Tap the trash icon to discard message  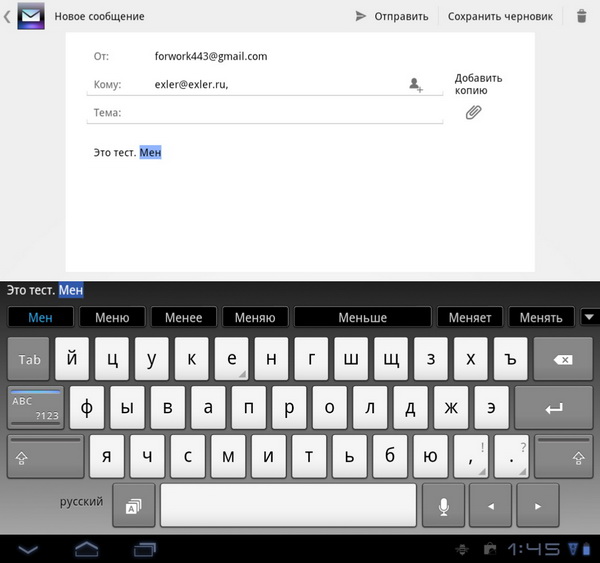coord(582,16)
